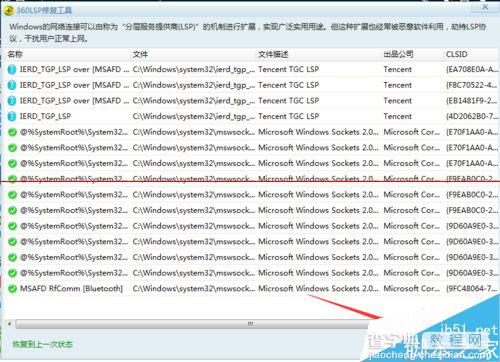
Task: Click Tencent company cell in the {EA708E0A row
Action: click(398, 69)
